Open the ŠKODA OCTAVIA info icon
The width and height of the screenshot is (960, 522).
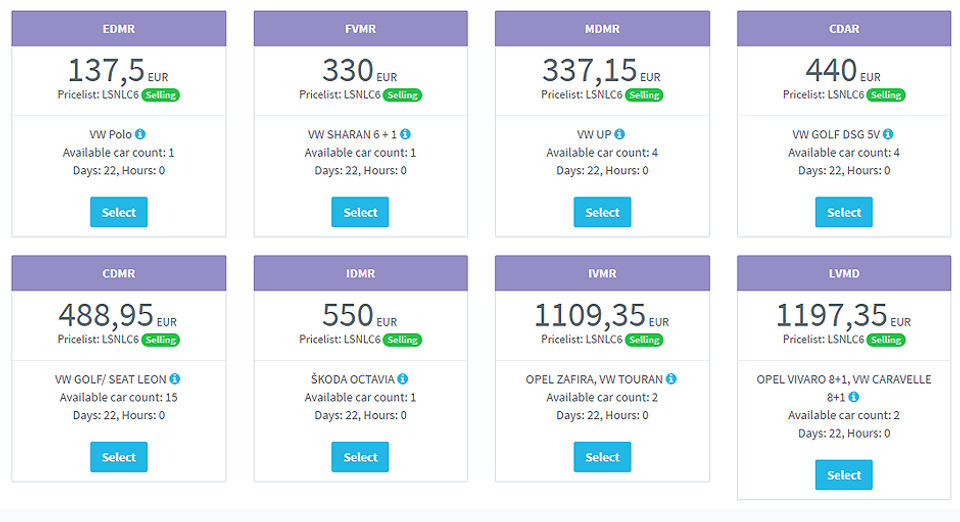click(403, 379)
